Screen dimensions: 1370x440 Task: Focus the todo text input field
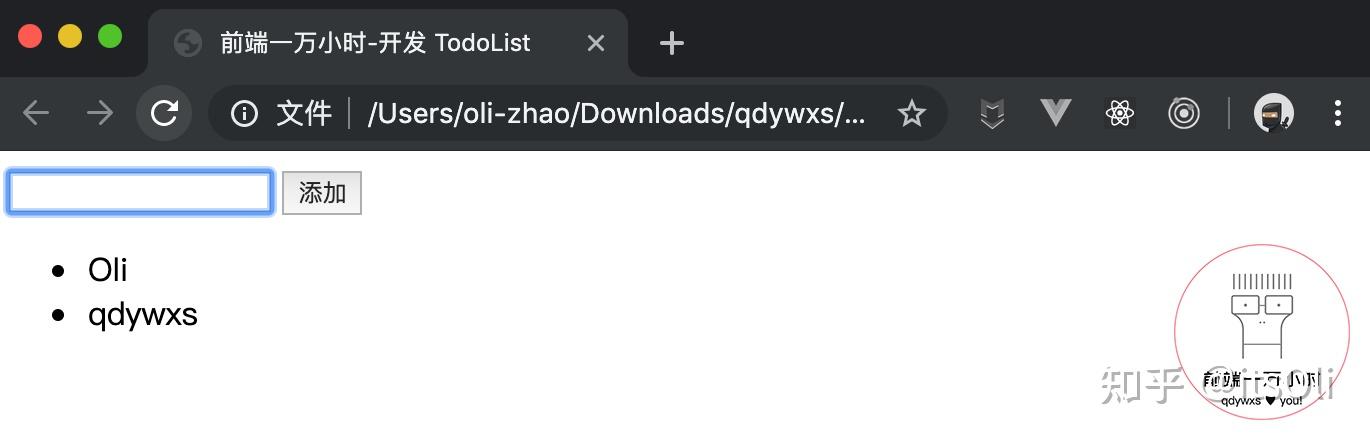click(x=140, y=193)
